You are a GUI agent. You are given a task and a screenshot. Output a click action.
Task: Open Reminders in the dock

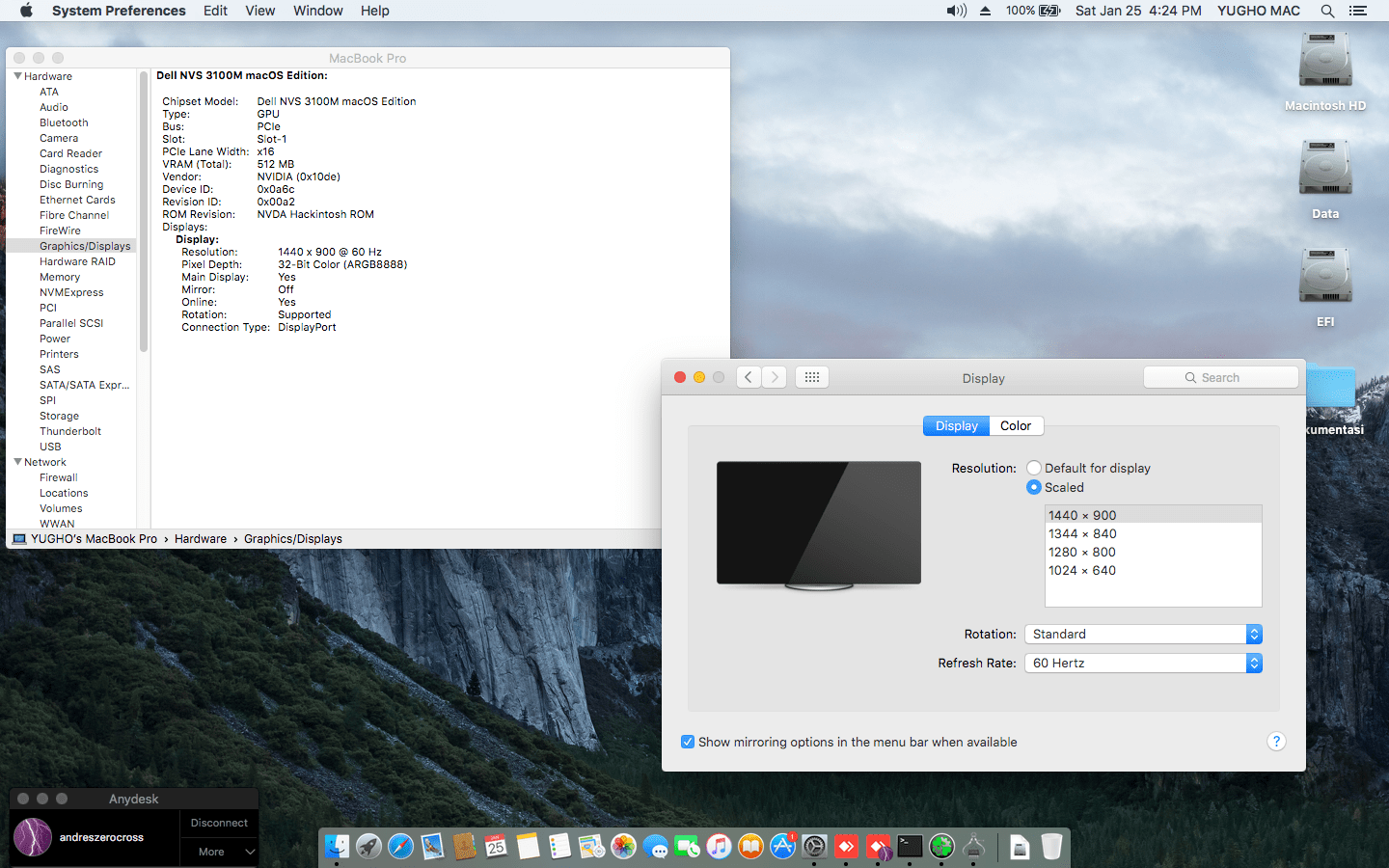click(559, 847)
